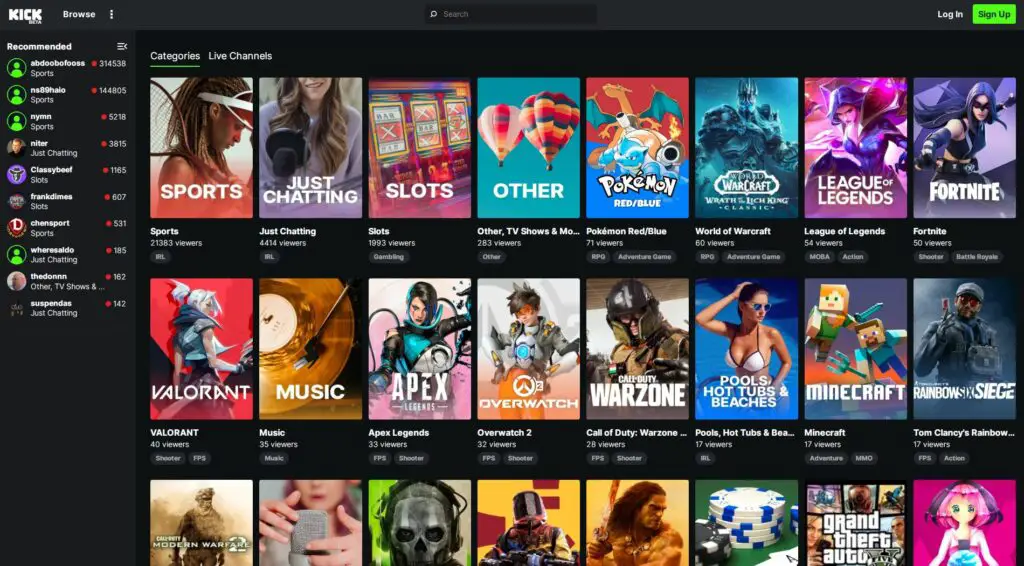This screenshot has height=566, width=1024.
Task: Click '21383 viewers' under Sports
Action: [176, 243]
